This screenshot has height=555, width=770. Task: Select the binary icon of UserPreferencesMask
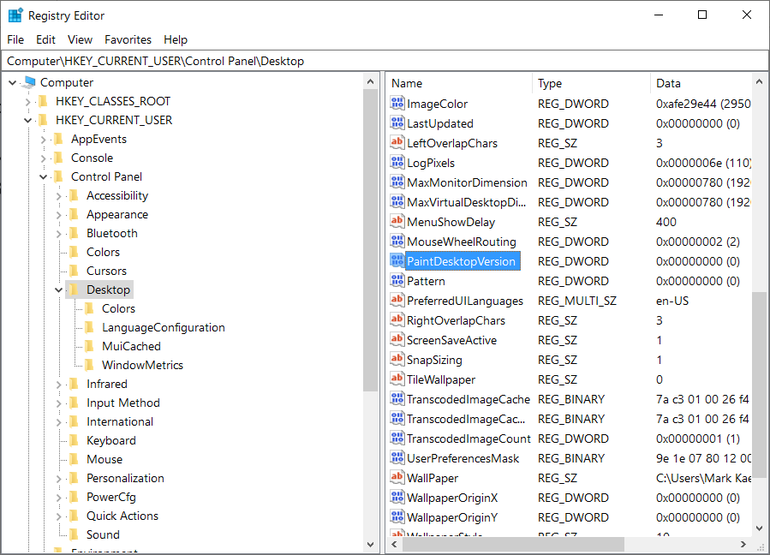tap(397, 458)
